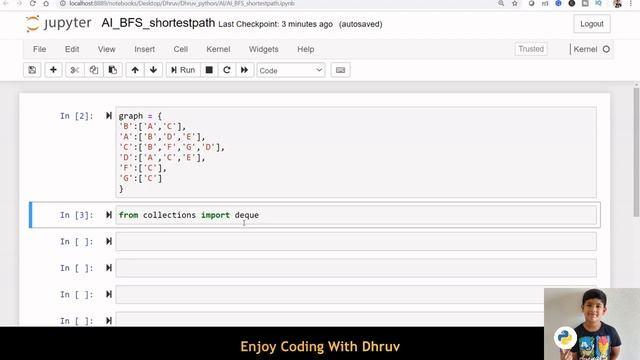Click the 'Last Checkpoint: 3 minutes ago' text
Viewport: 640px width, 360px height.
(x=276, y=24)
